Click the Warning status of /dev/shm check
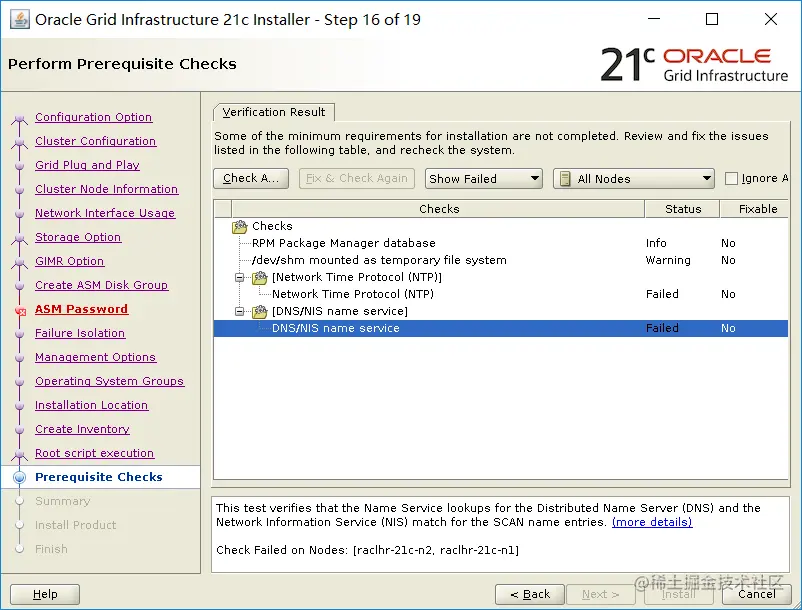The height and width of the screenshot is (610, 802). coord(668,260)
